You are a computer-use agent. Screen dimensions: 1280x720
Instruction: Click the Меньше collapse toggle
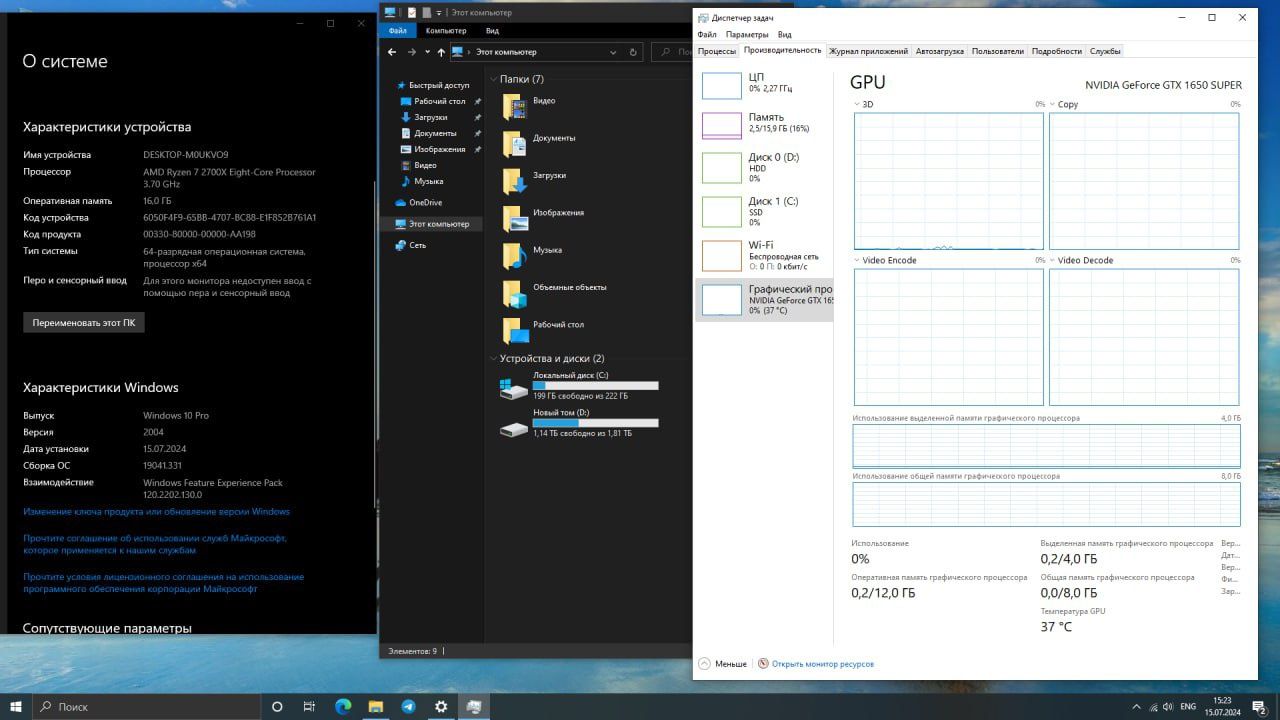722,664
